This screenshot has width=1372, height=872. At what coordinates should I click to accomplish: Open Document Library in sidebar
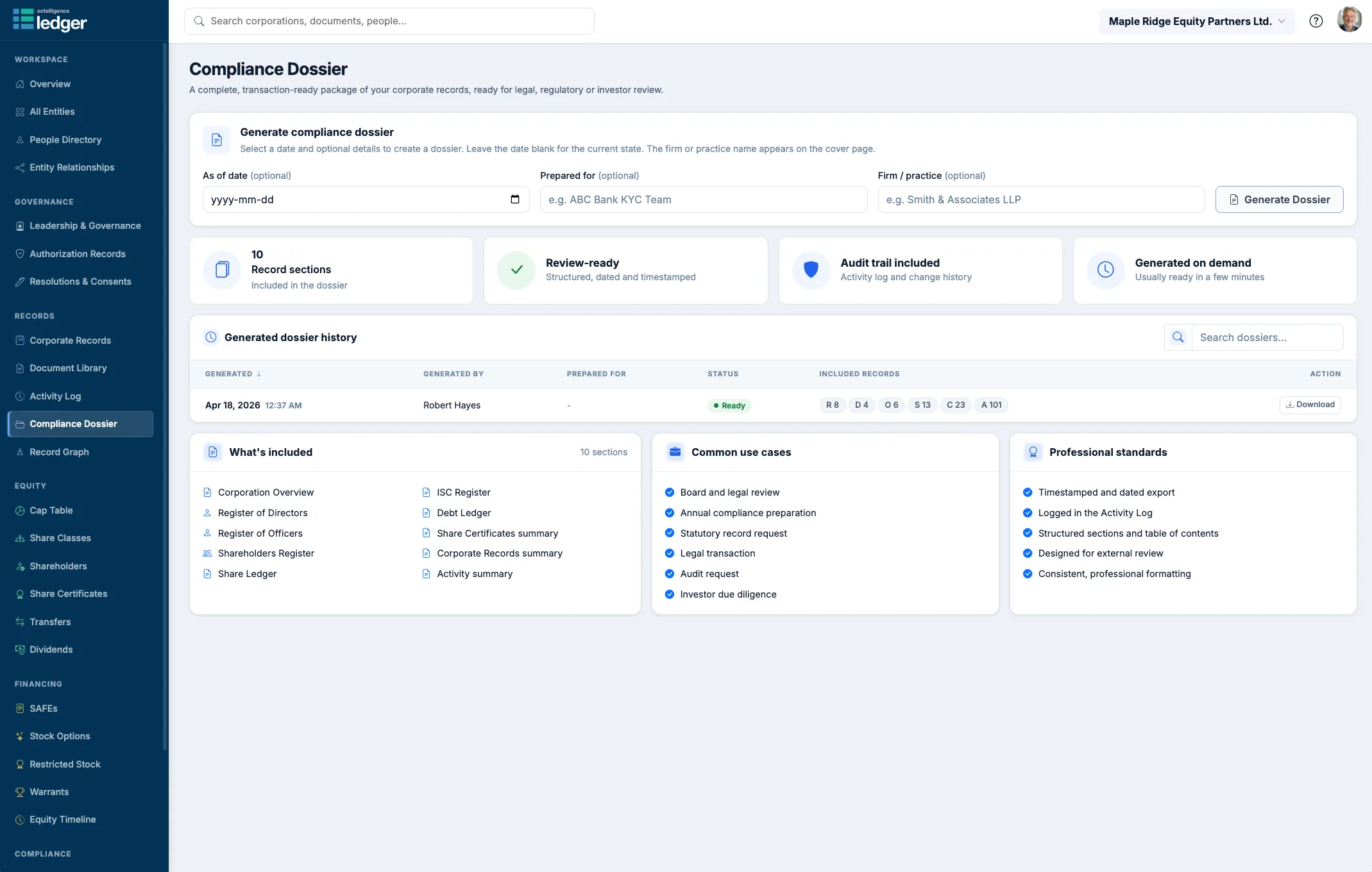pyautogui.click(x=80, y=368)
